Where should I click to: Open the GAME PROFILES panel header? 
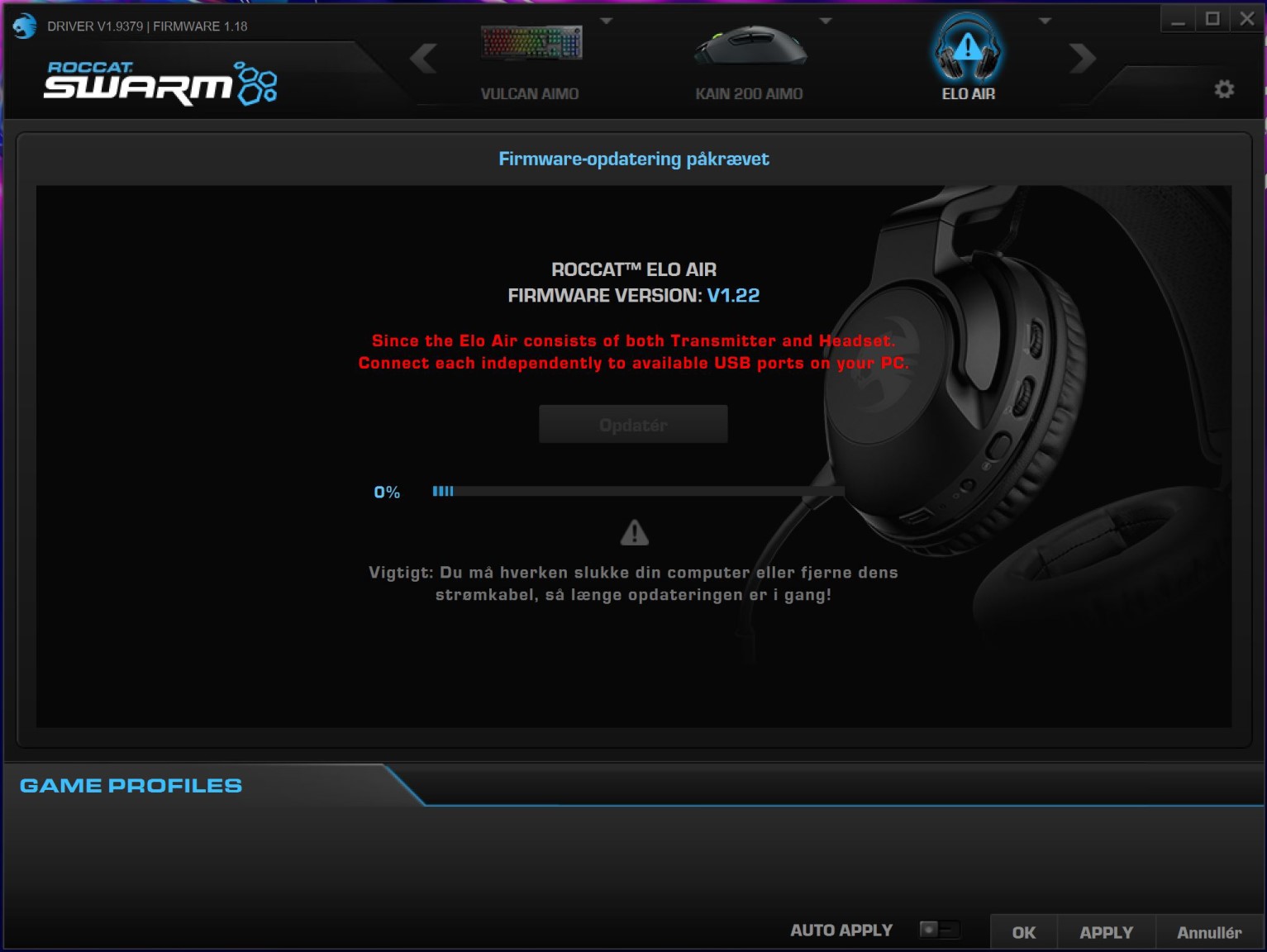[131, 785]
